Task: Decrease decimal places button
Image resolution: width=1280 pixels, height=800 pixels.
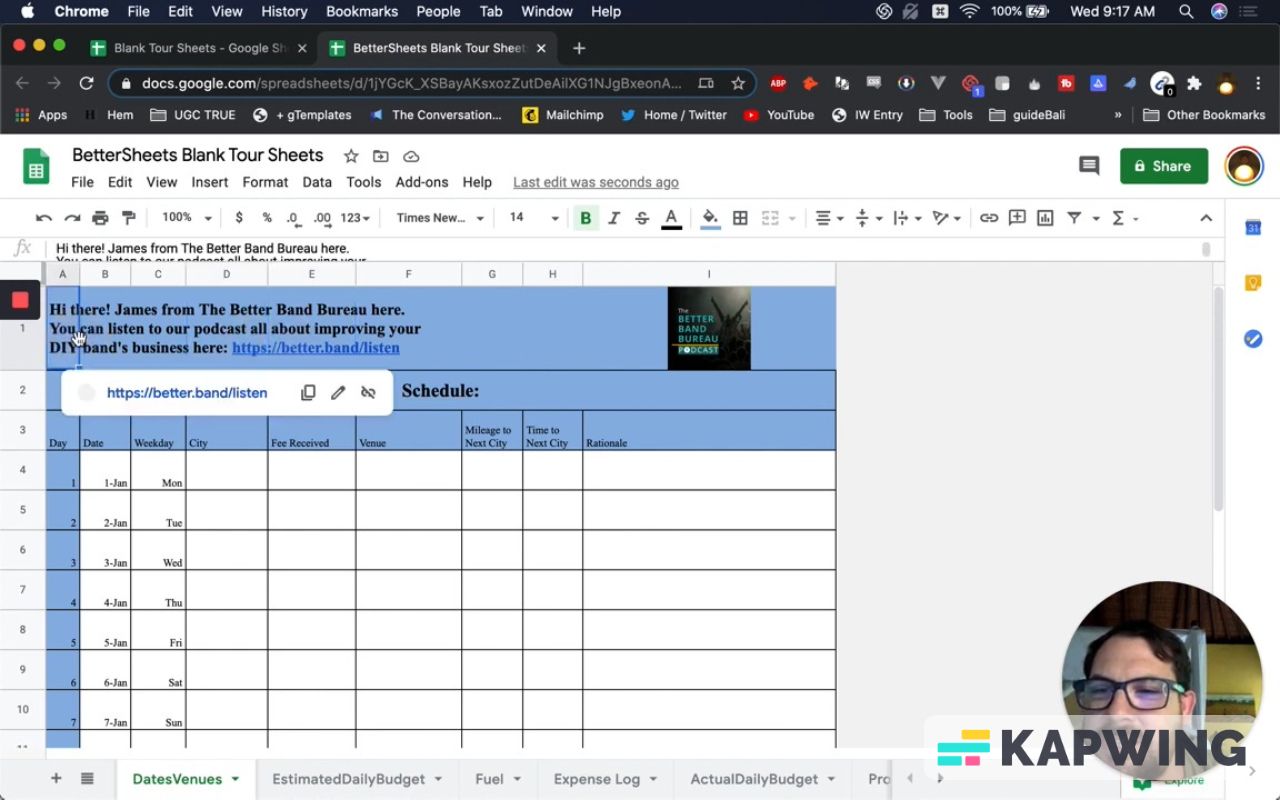Action: pos(293,218)
